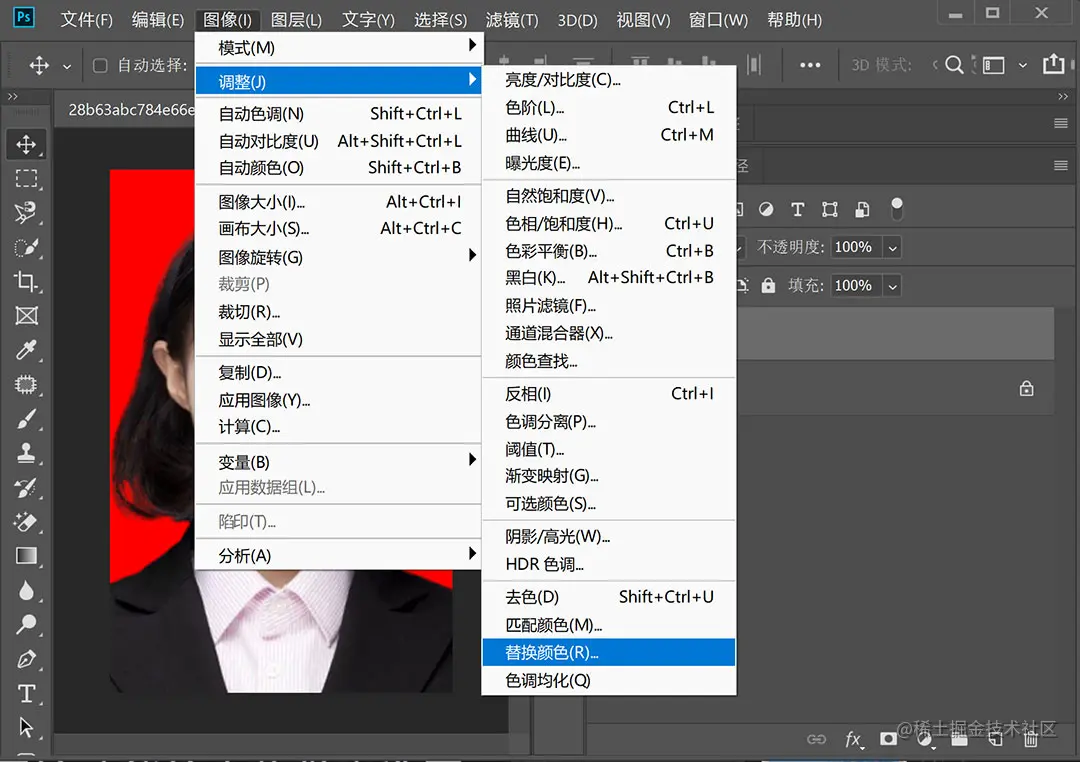This screenshot has width=1080, height=762.
Task: Click the Search magnifier icon in options bar
Action: coord(954,65)
